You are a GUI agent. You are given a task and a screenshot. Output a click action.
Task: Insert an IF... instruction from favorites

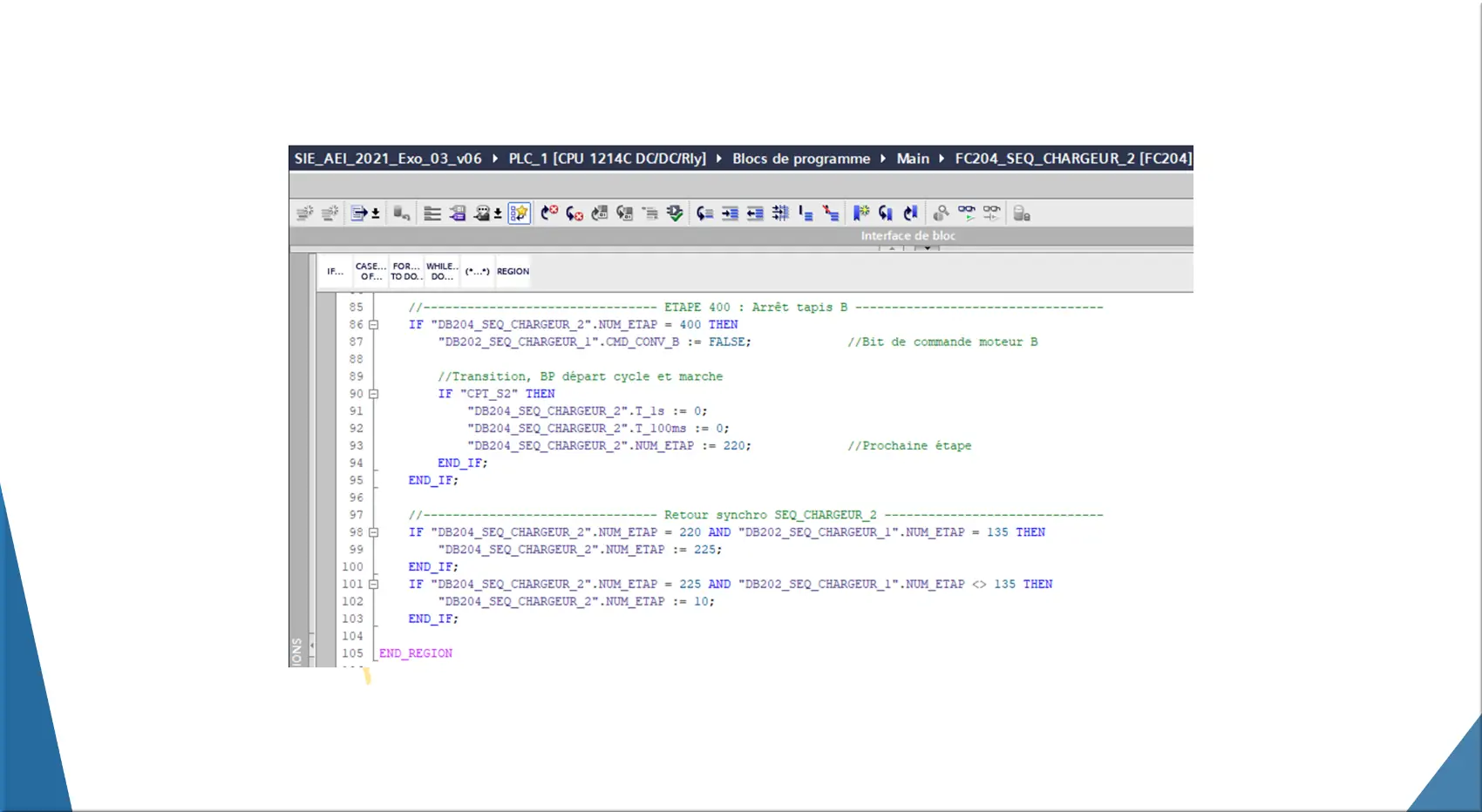click(x=335, y=272)
